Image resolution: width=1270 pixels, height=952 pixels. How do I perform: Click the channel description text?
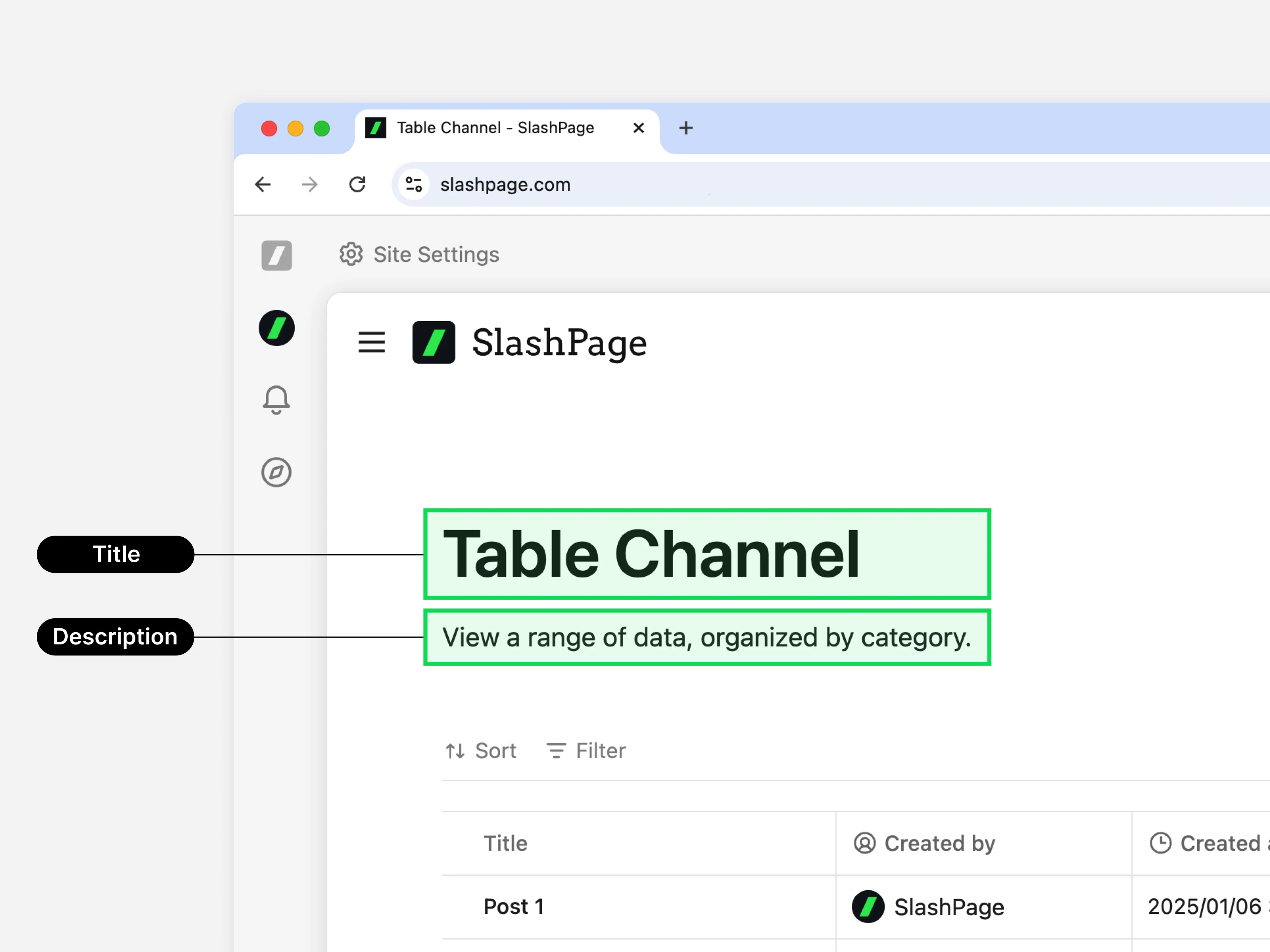(707, 638)
